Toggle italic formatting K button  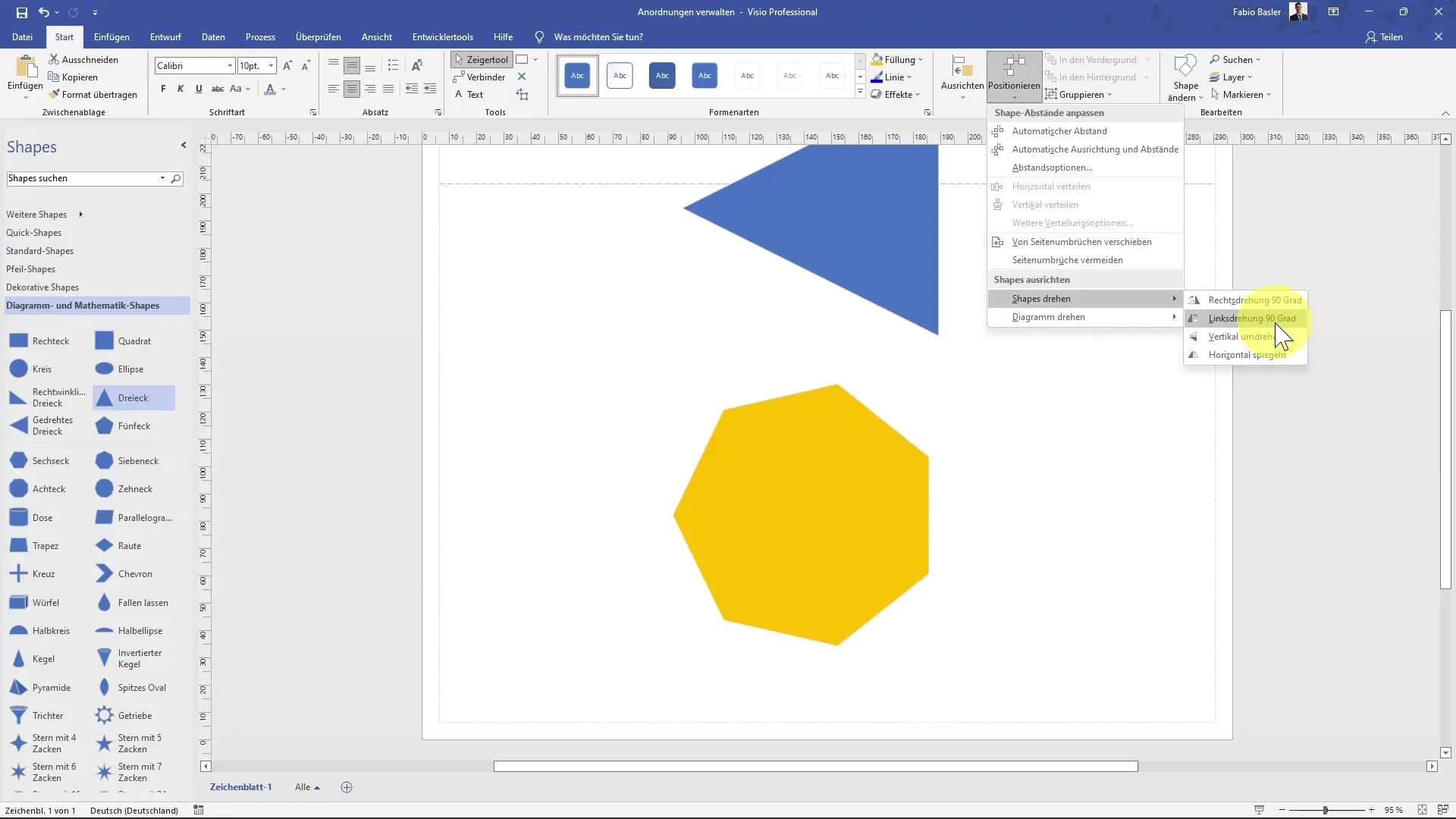pos(180,89)
